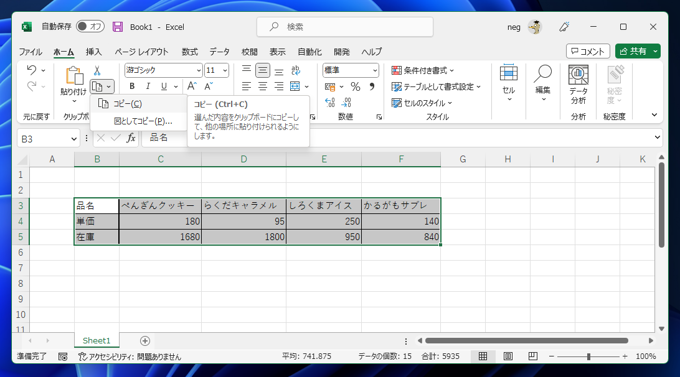Switch to the データ tab

[x=219, y=52]
